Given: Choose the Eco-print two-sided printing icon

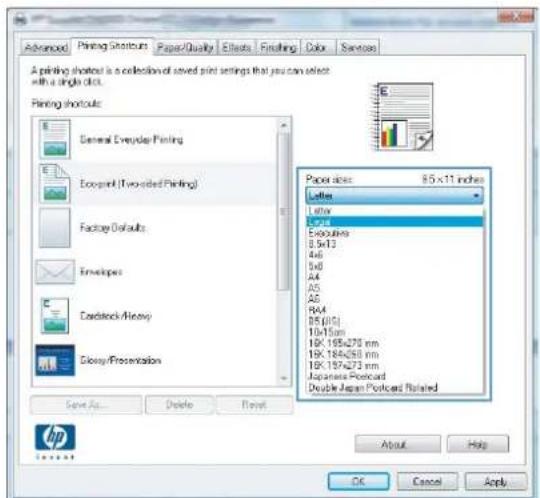Looking at the screenshot, I should tap(54, 184).
